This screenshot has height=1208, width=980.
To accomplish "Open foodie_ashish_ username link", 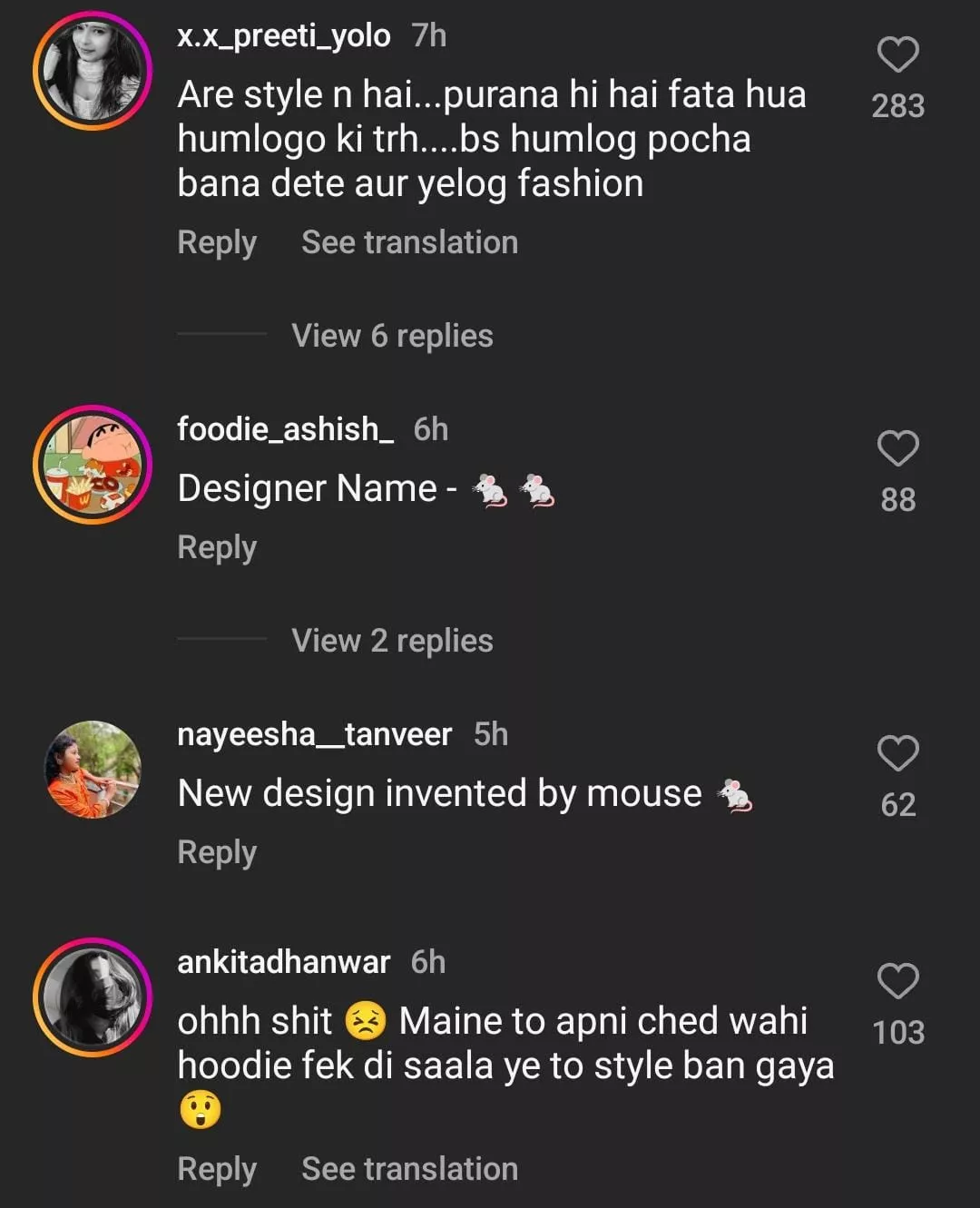I will point(285,429).
